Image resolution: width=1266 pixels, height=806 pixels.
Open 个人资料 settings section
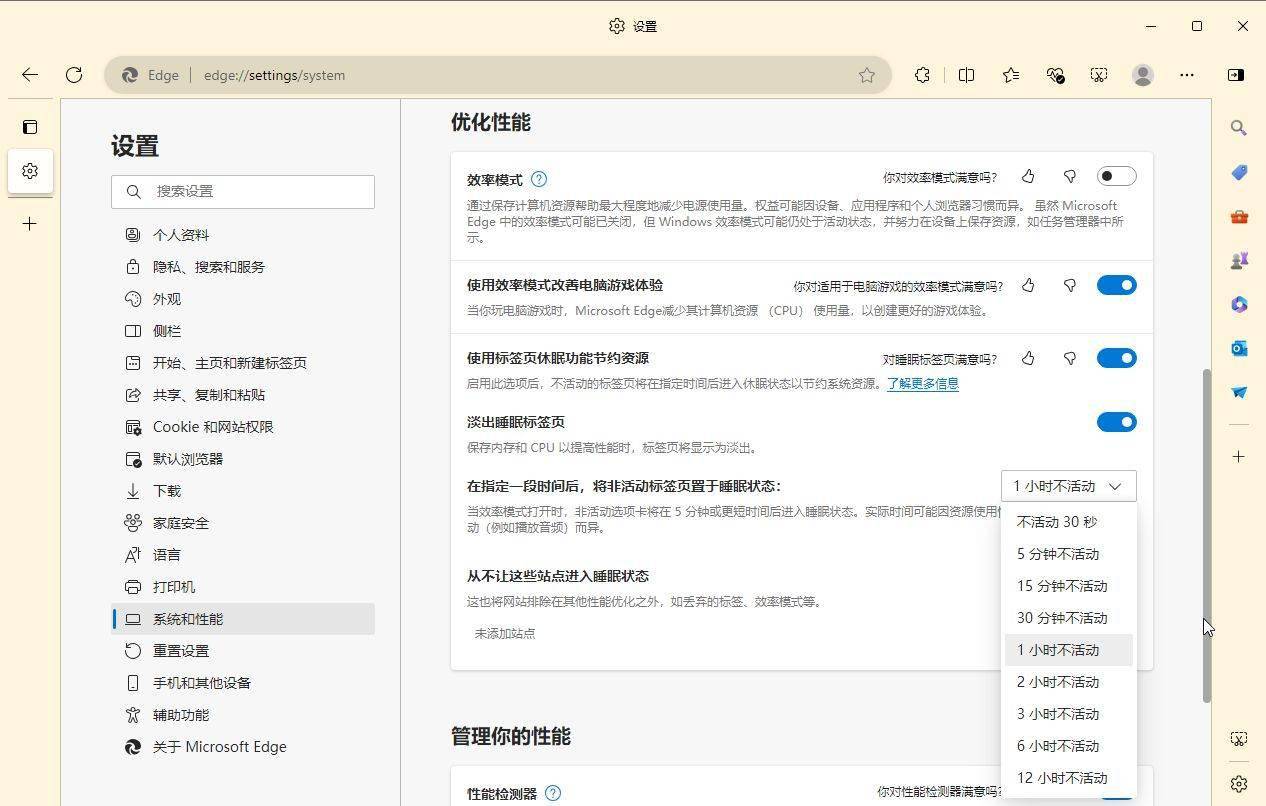(243, 235)
